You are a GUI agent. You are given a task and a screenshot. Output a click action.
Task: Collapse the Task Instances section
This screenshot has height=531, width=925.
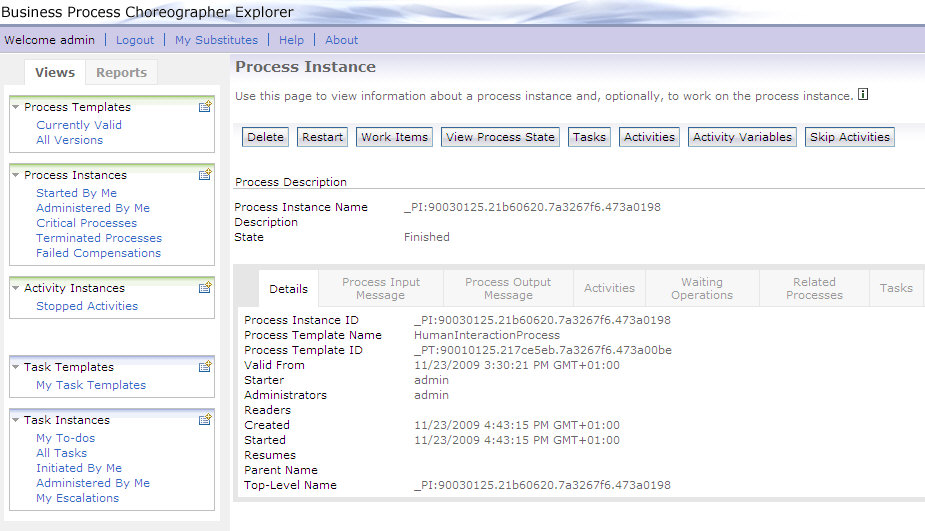(x=16, y=420)
